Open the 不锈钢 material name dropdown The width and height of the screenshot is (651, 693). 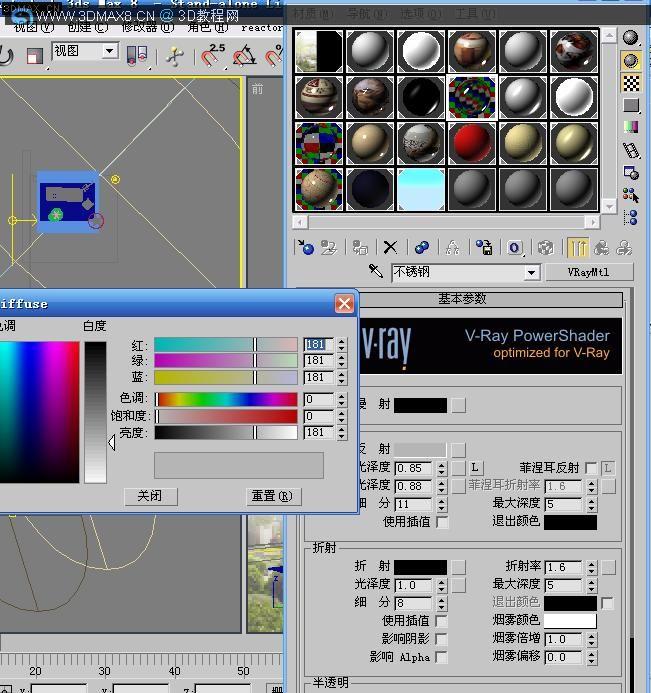pyautogui.click(x=532, y=273)
